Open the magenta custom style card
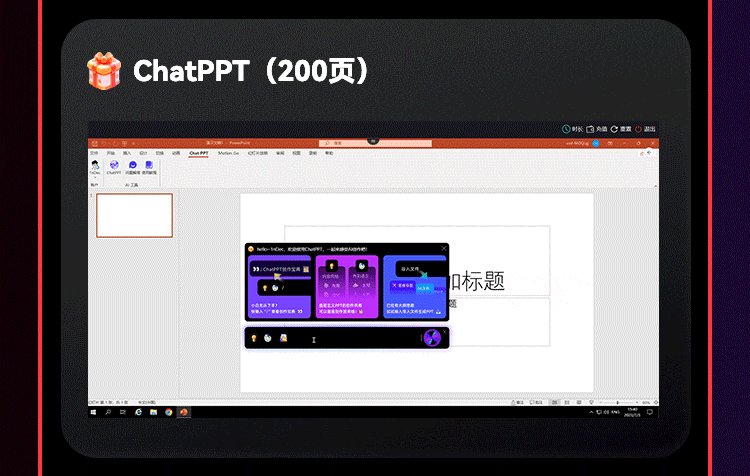The height and width of the screenshot is (476, 750). click(x=347, y=287)
